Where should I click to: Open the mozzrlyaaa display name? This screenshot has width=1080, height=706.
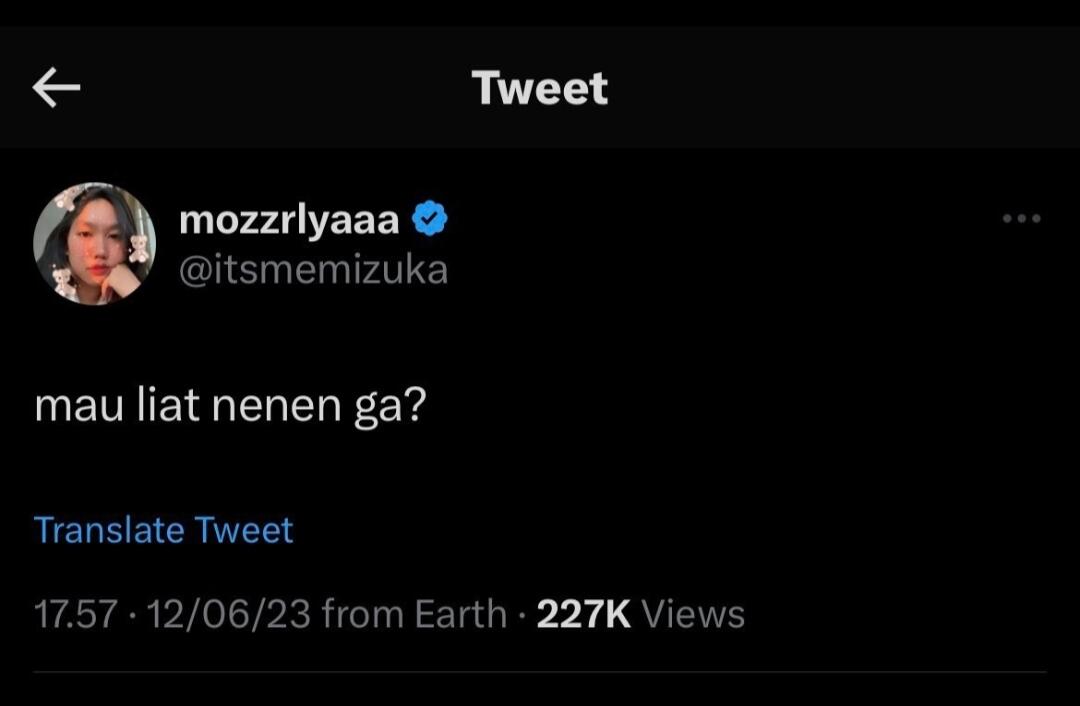[x=289, y=220]
